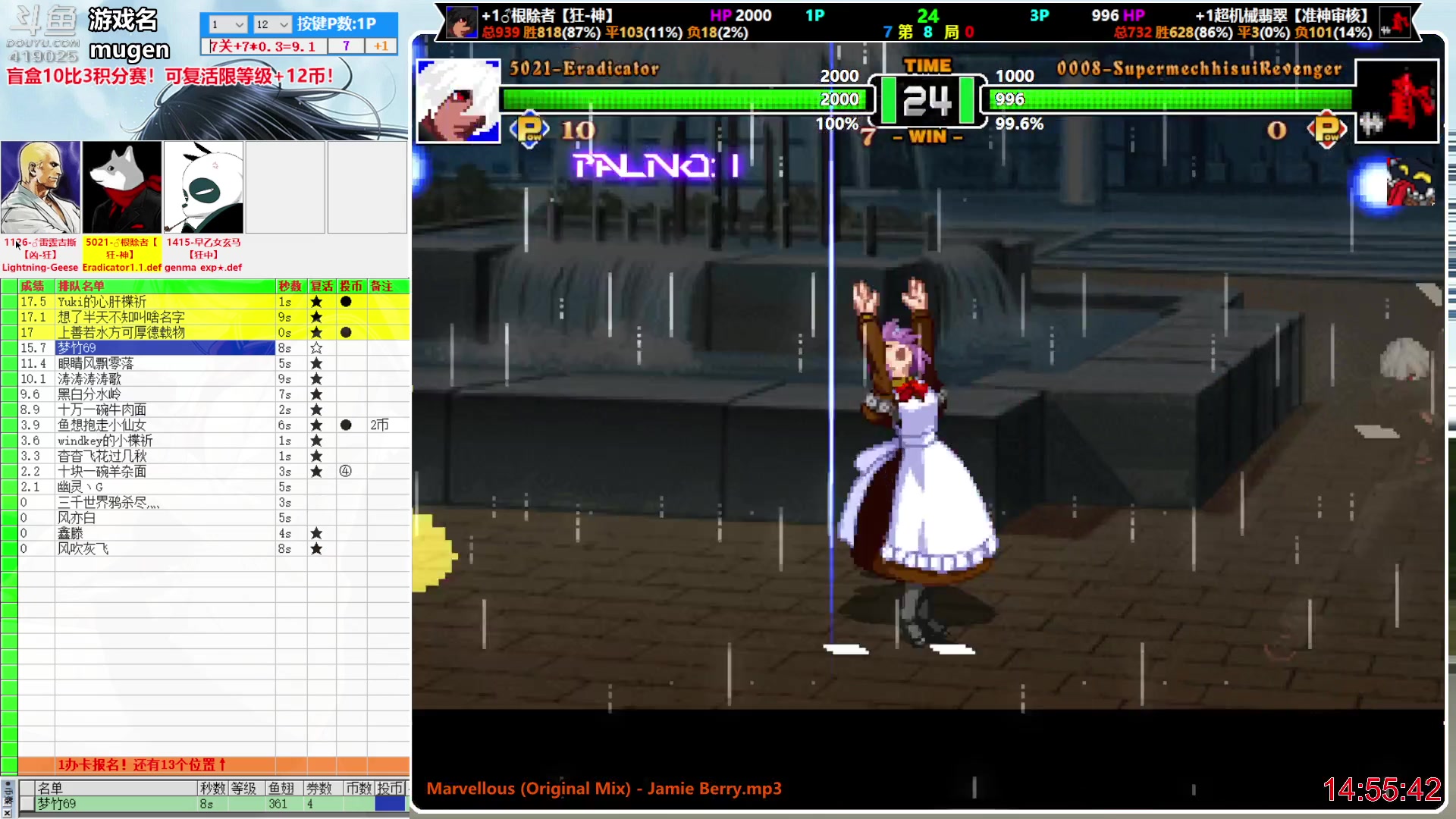1456x819 pixels.
Task: Select the row 风吹灰飞
Action: (x=205, y=548)
